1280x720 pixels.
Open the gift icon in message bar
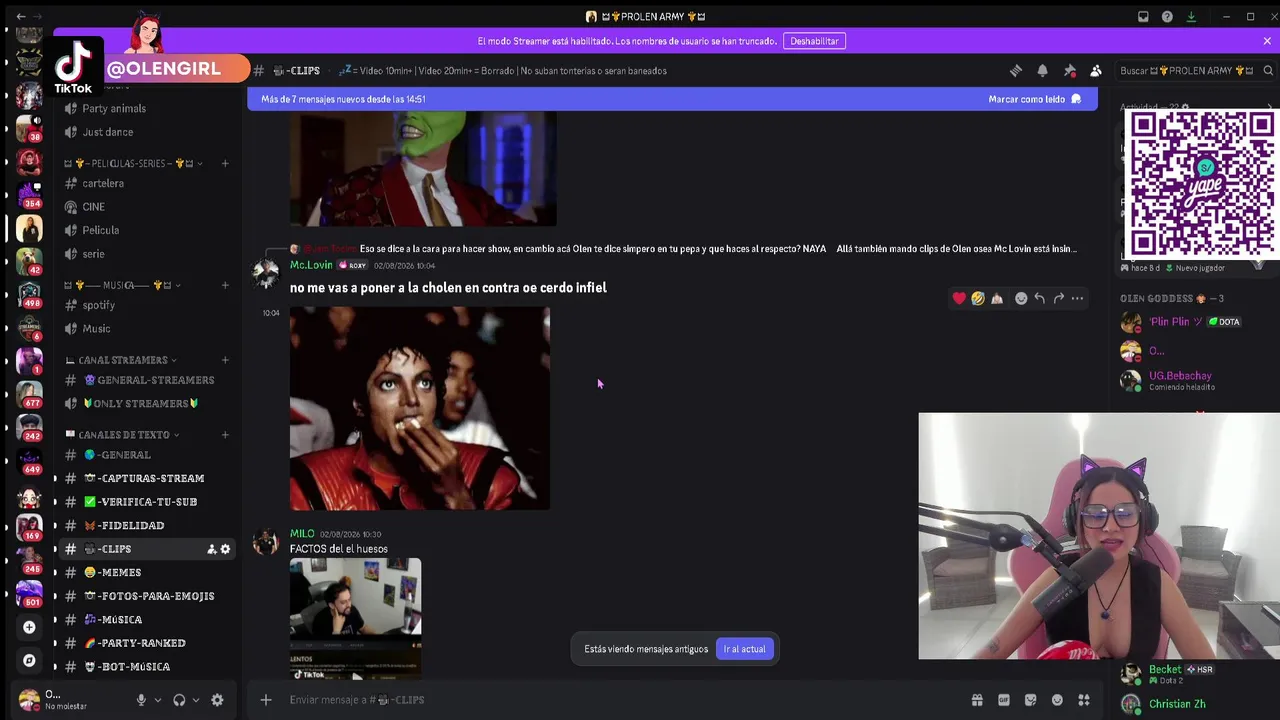[977, 700]
